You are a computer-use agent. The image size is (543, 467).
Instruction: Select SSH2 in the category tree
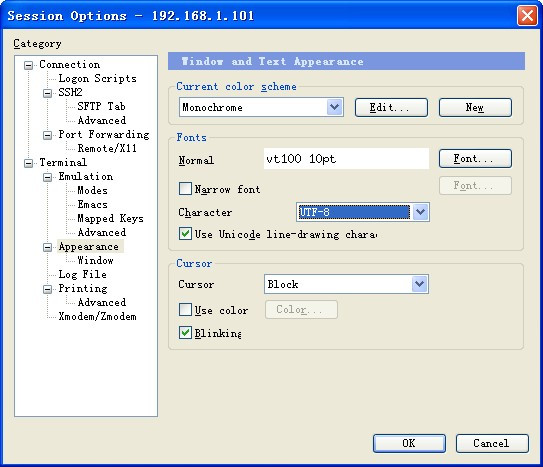(x=70, y=92)
